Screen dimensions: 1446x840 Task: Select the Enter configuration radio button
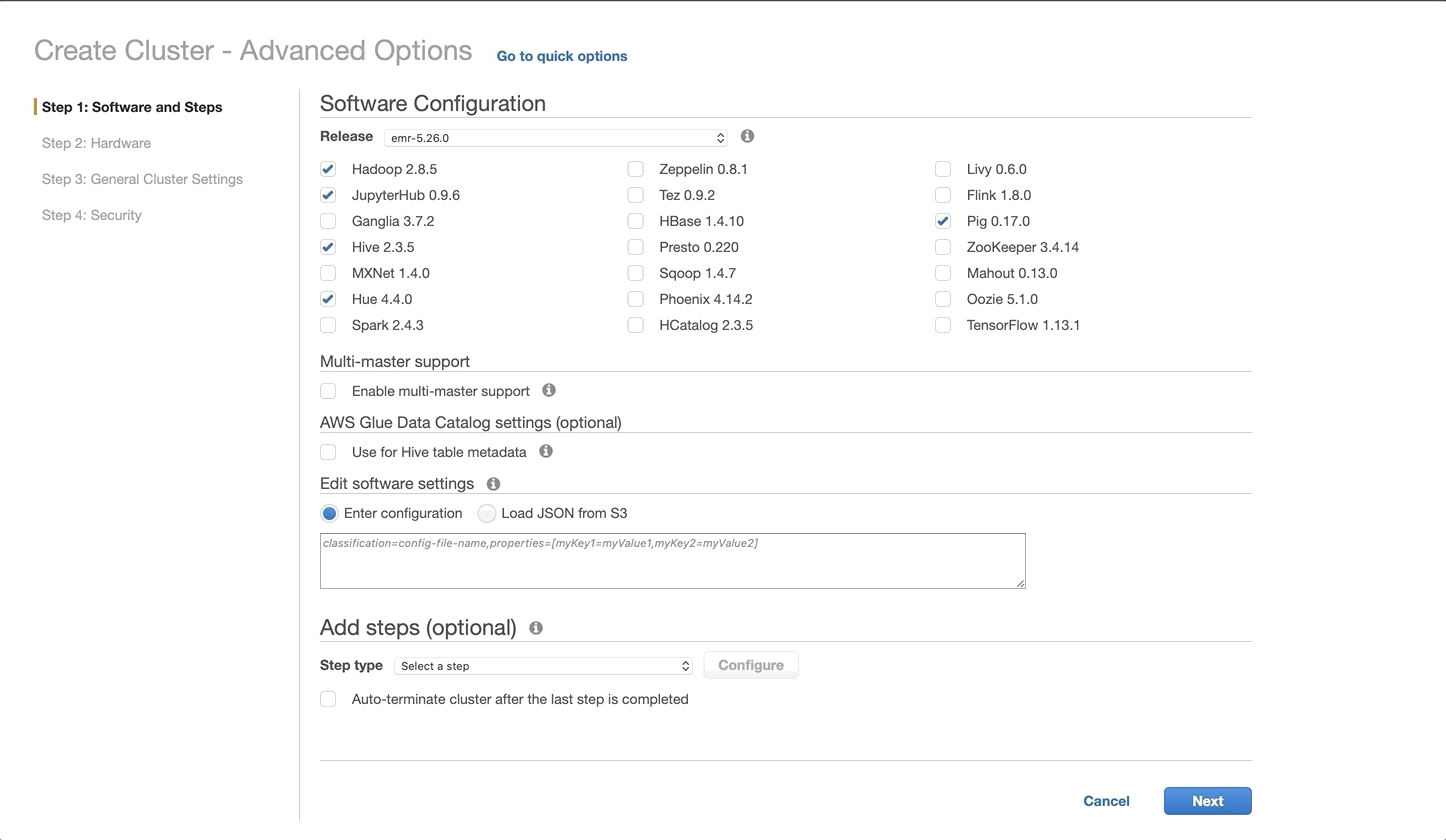(x=329, y=513)
